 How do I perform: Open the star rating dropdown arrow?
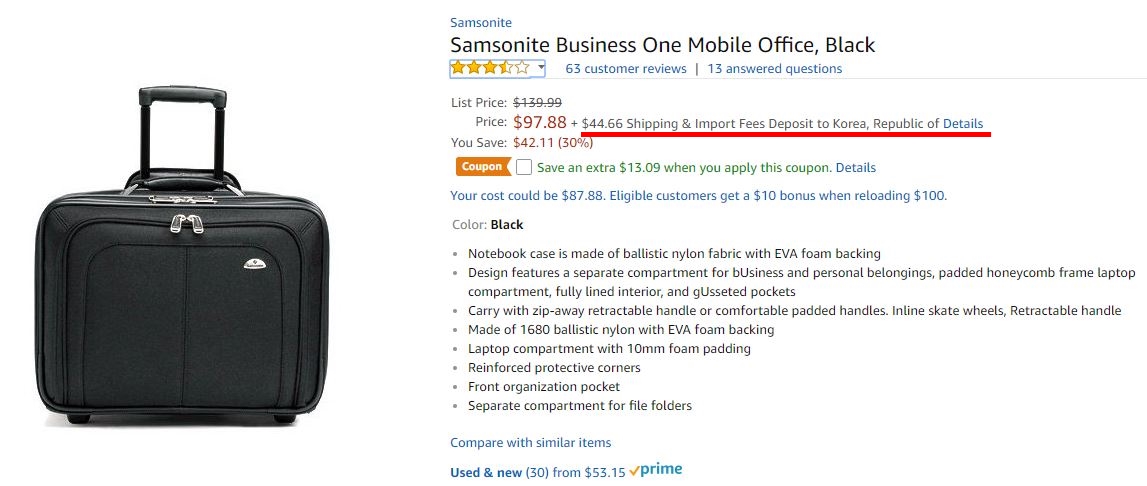click(x=541, y=67)
